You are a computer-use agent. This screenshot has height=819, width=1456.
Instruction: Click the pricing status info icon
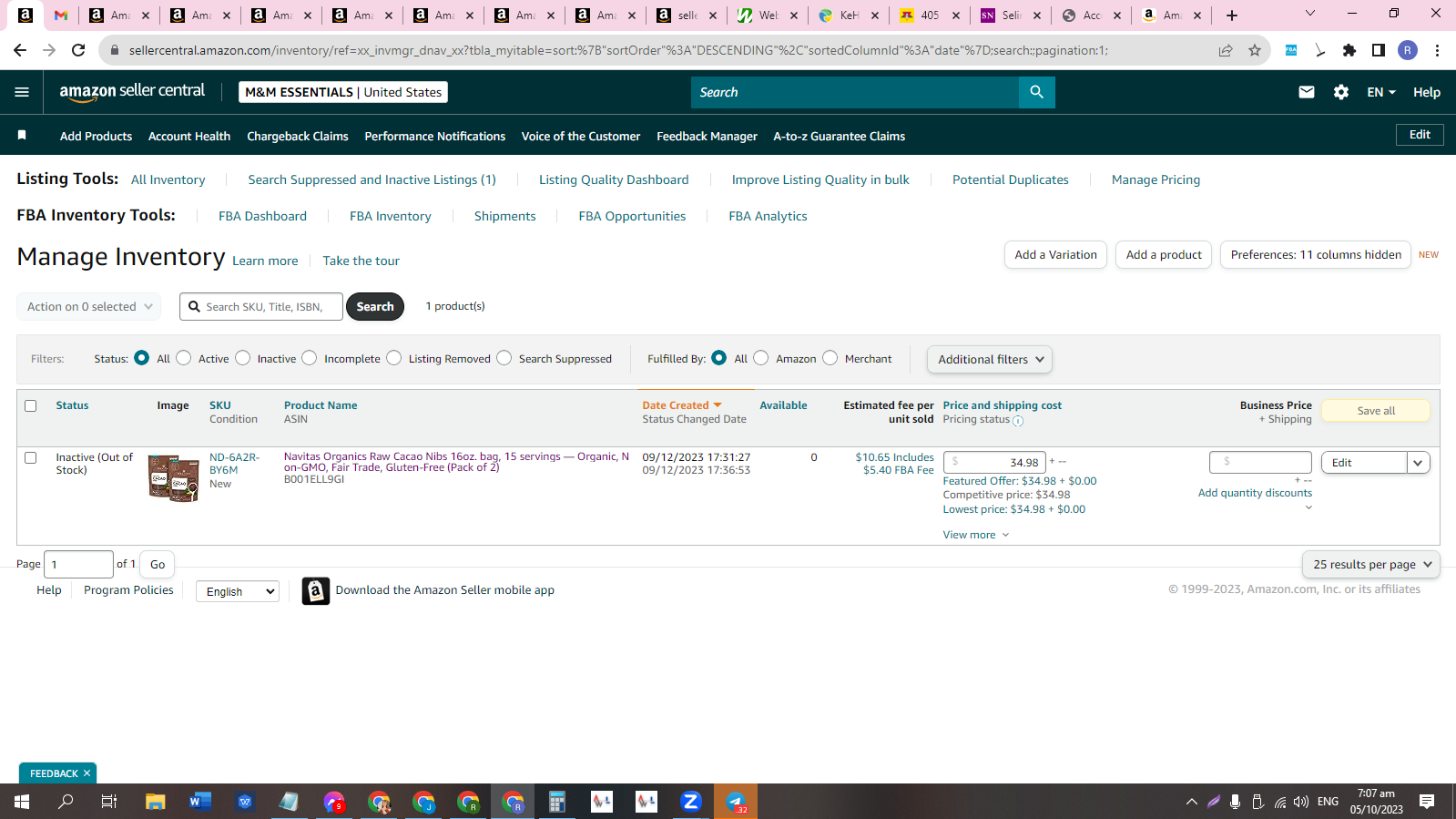[x=1018, y=421]
